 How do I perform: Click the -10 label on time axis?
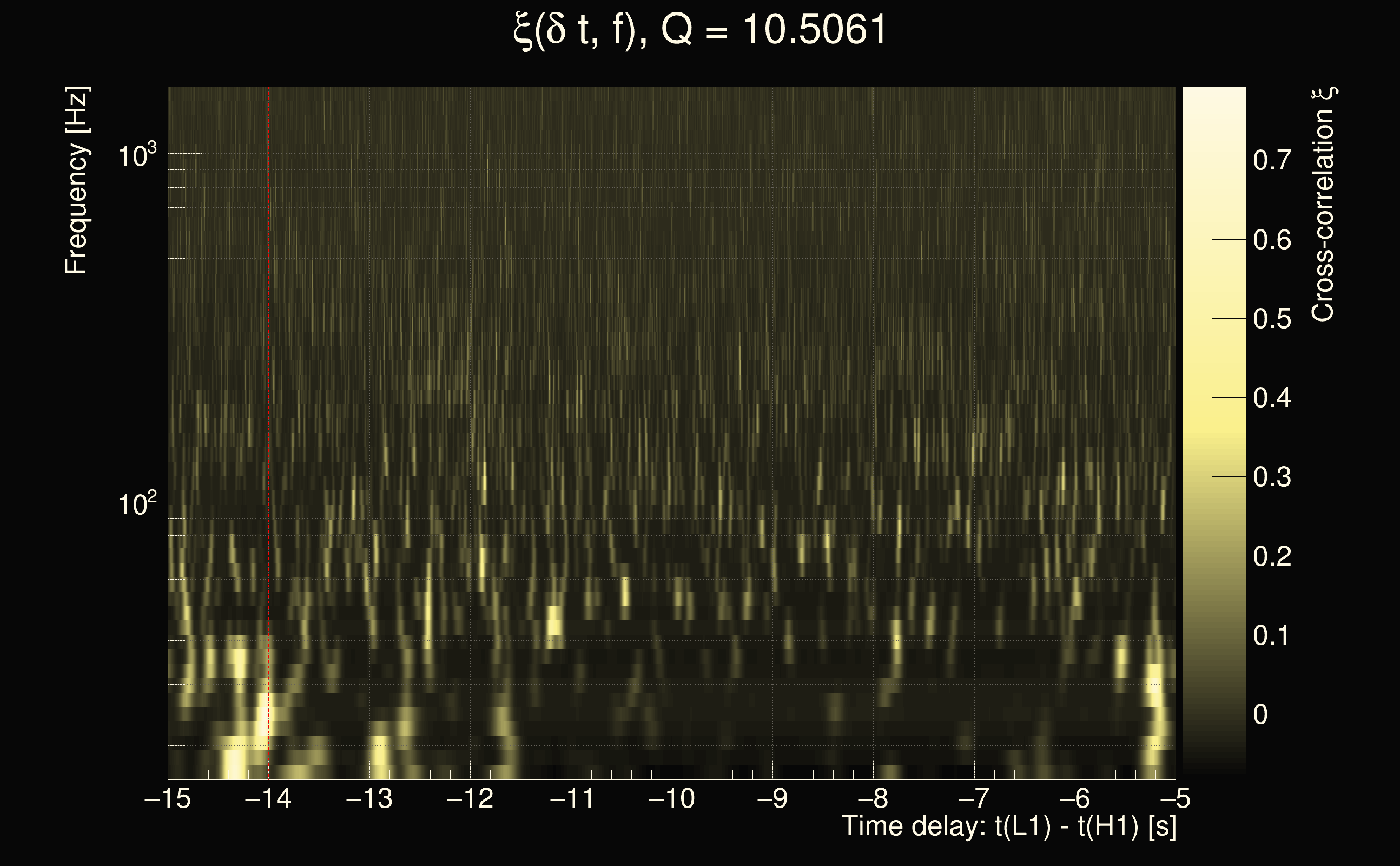pyautogui.click(x=671, y=798)
